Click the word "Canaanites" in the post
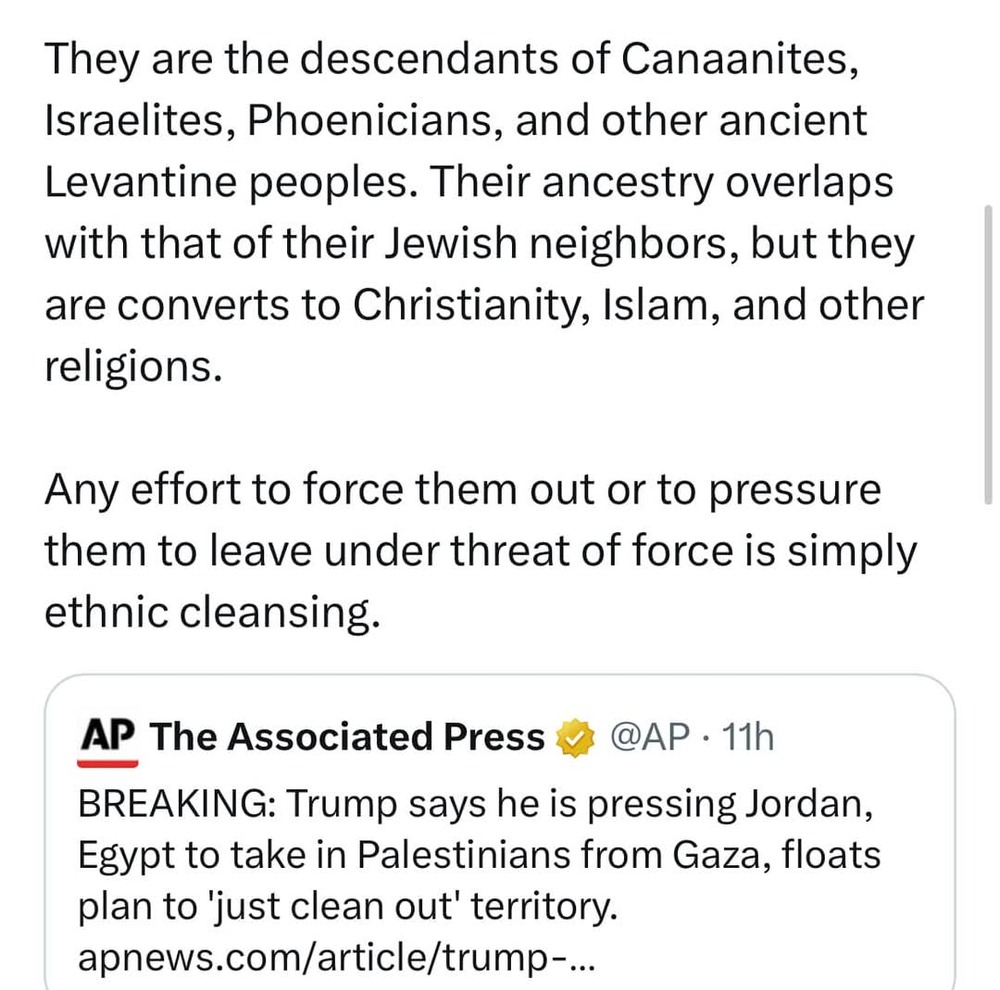1000x990 pixels. (739, 60)
